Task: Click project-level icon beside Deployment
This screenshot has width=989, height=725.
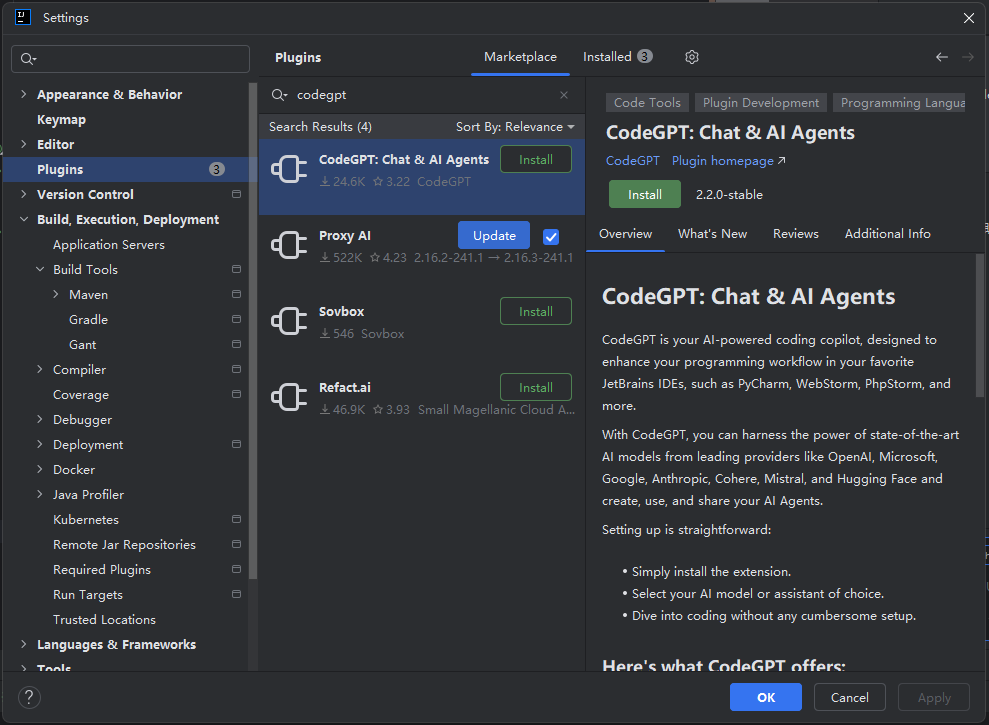Action: tap(237, 444)
